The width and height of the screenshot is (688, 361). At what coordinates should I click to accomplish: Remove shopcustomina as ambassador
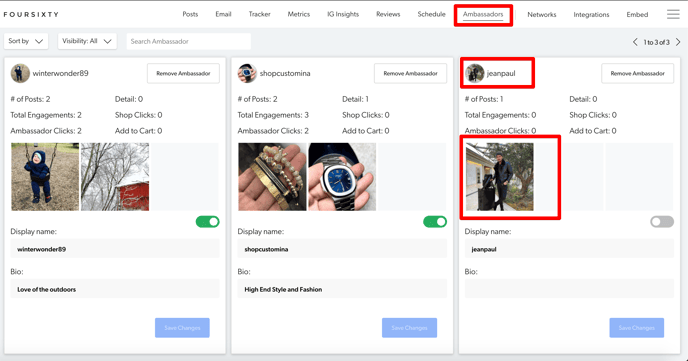[410, 73]
